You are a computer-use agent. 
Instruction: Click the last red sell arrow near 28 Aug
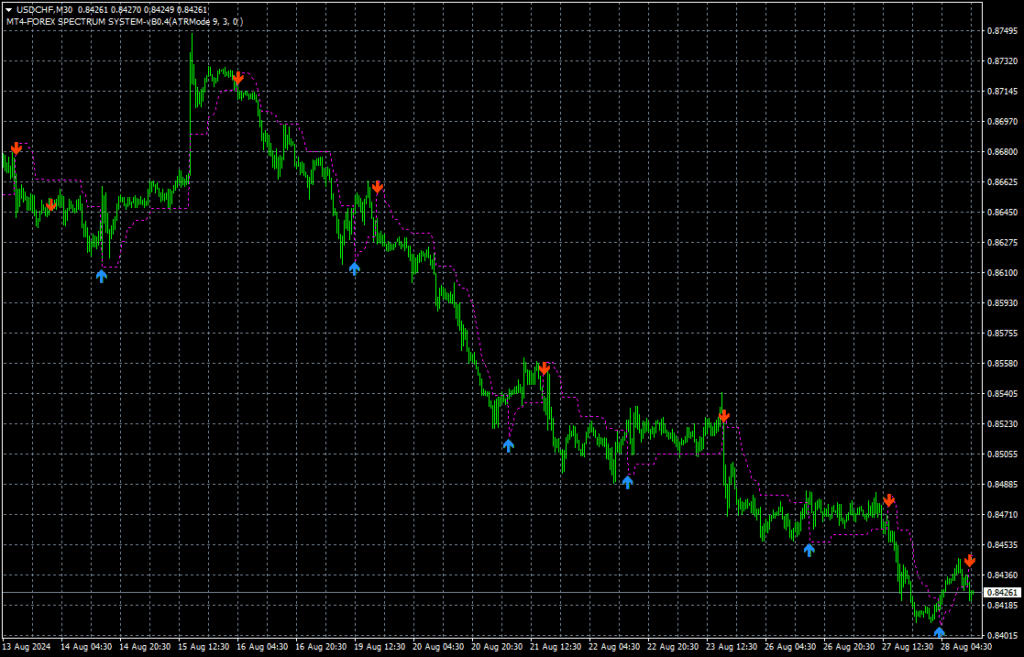[x=969, y=561]
